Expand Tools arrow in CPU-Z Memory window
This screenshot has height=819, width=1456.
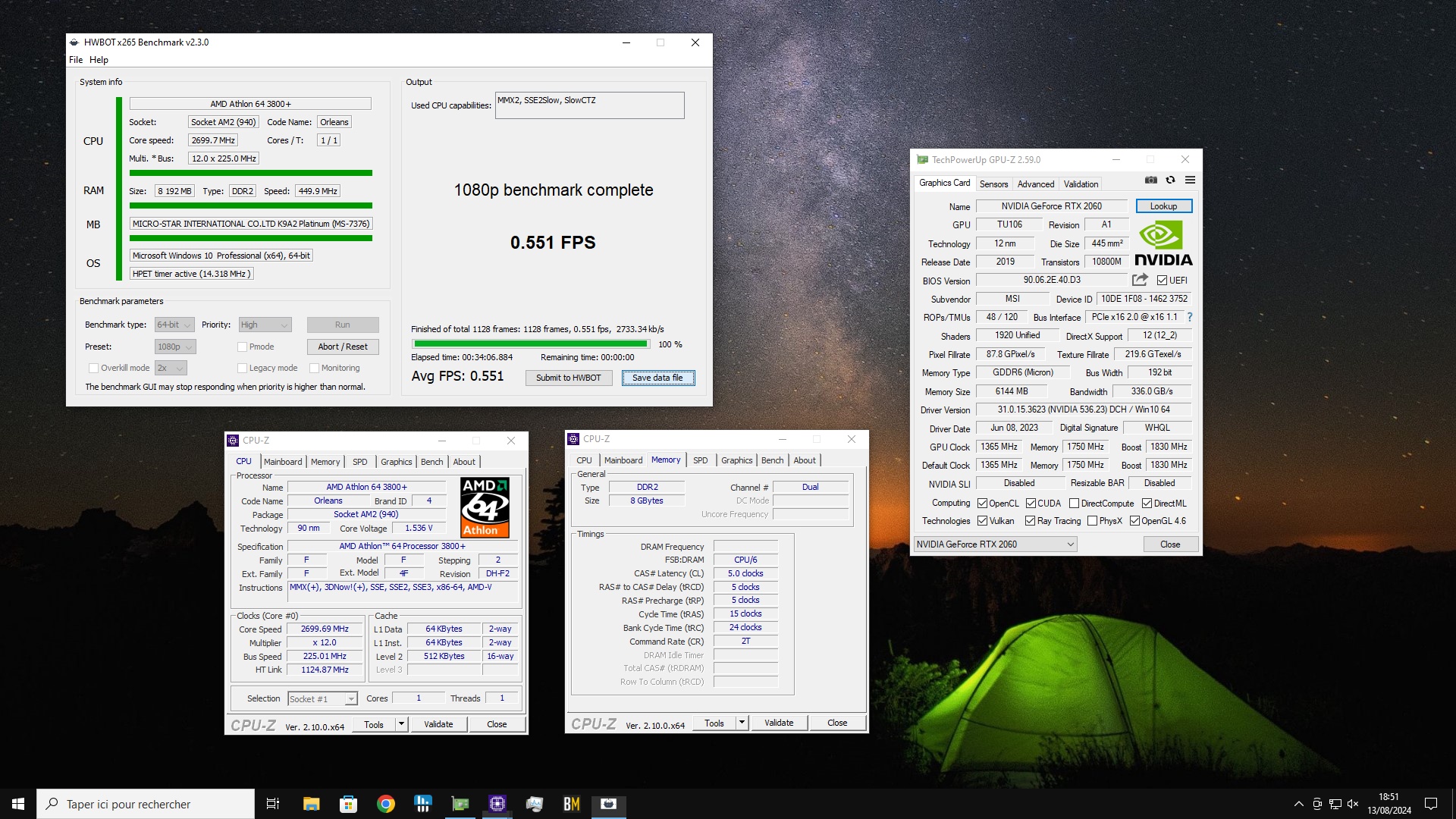click(x=742, y=723)
